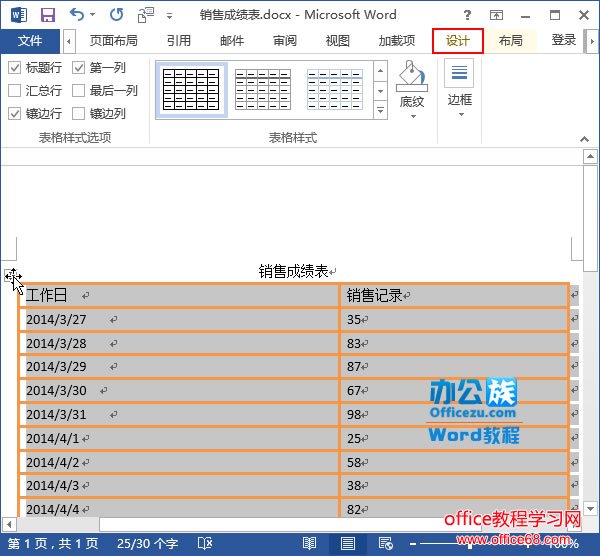The height and width of the screenshot is (556, 600).
Task: Click the vertical scrollbar down arrow
Action: [x=590, y=509]
